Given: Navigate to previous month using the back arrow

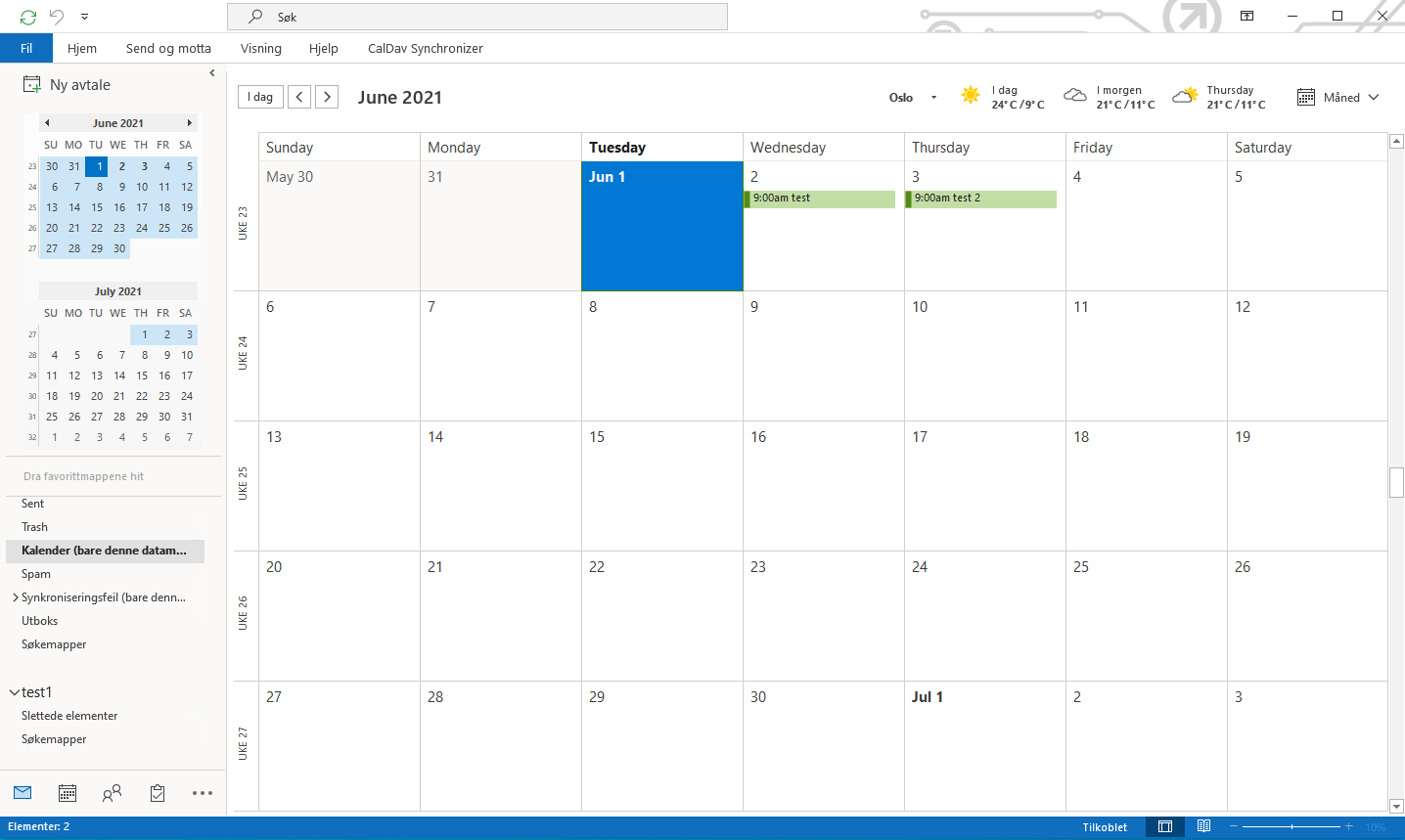Looking at the screenshot, I should point(300,97).
